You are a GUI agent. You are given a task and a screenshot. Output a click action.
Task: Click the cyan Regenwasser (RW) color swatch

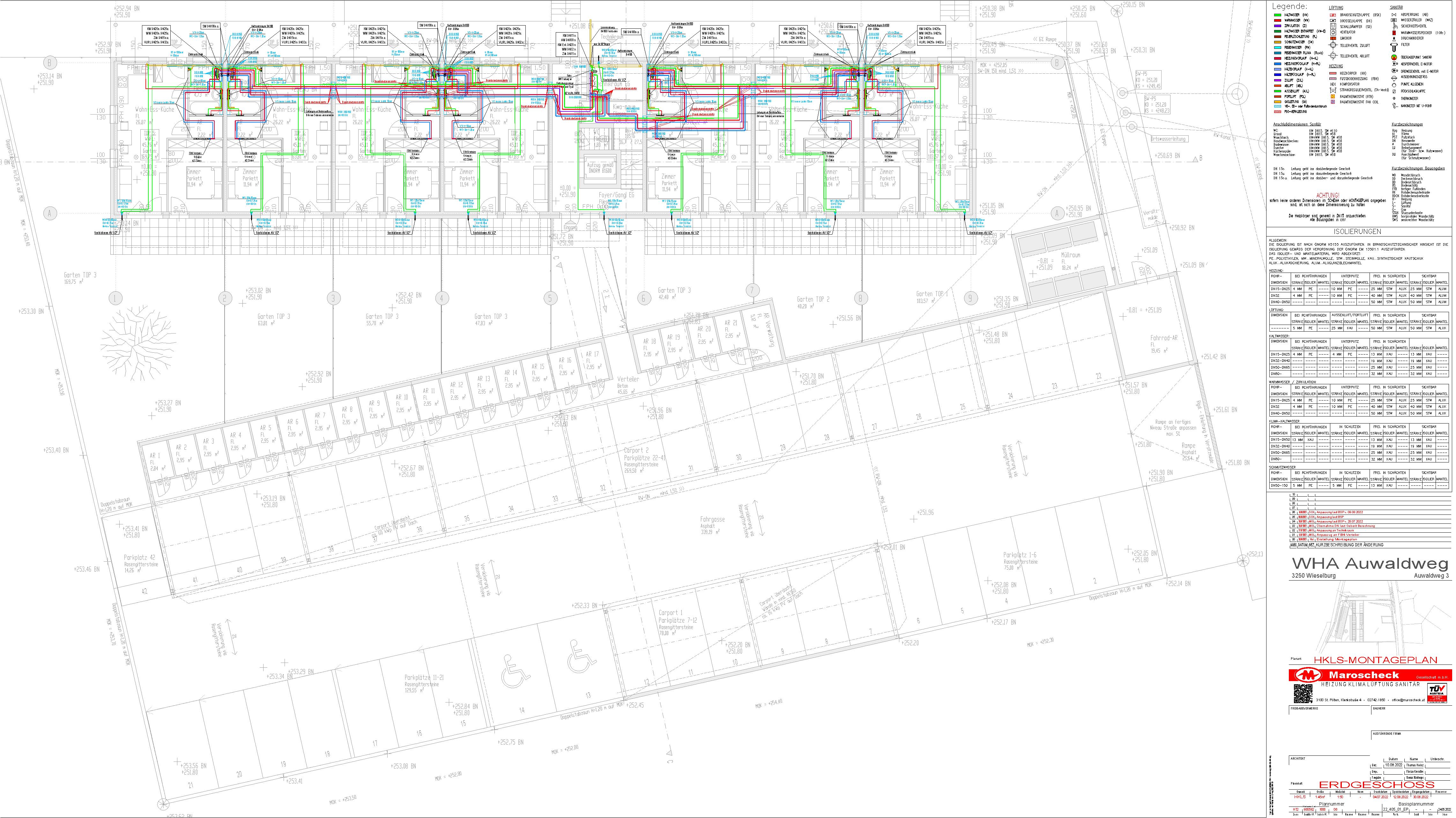pos(1278,48)
